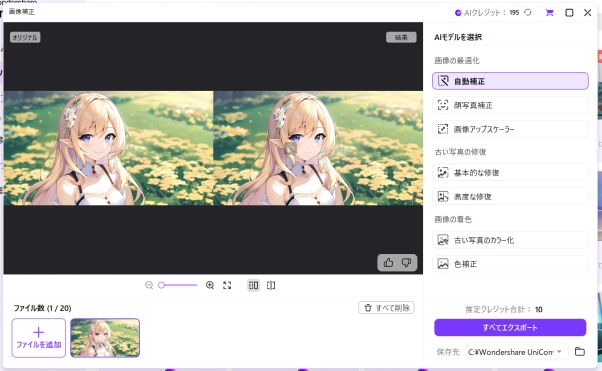Close the 画像補正 window

(587, 13)
